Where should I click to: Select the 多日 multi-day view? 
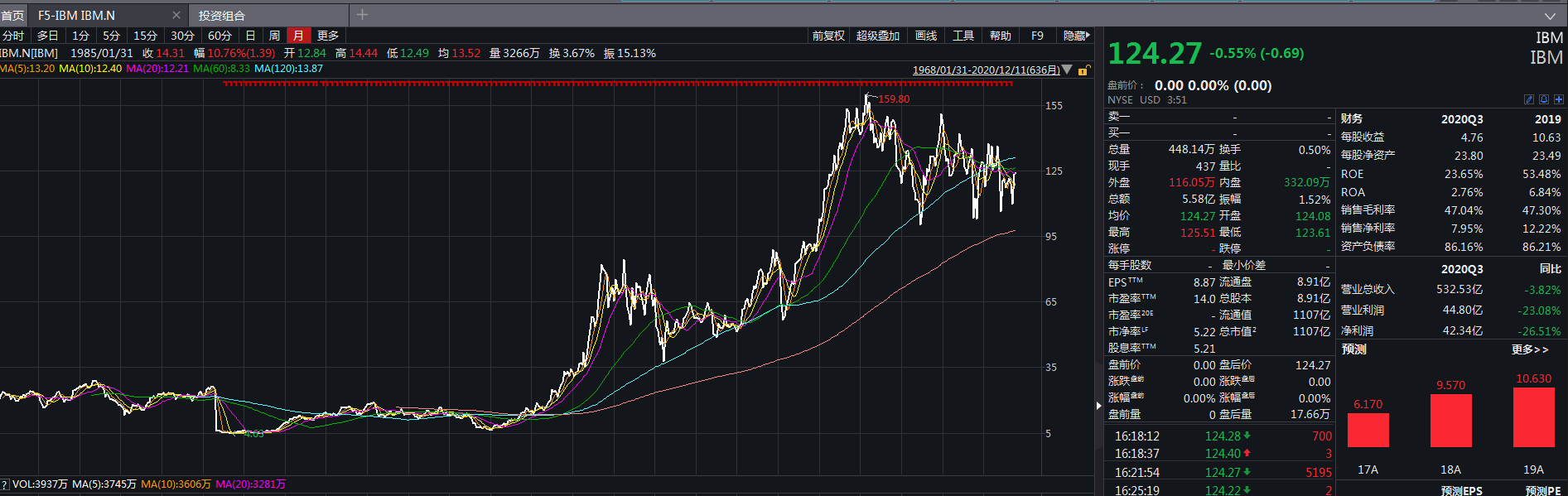48,36
